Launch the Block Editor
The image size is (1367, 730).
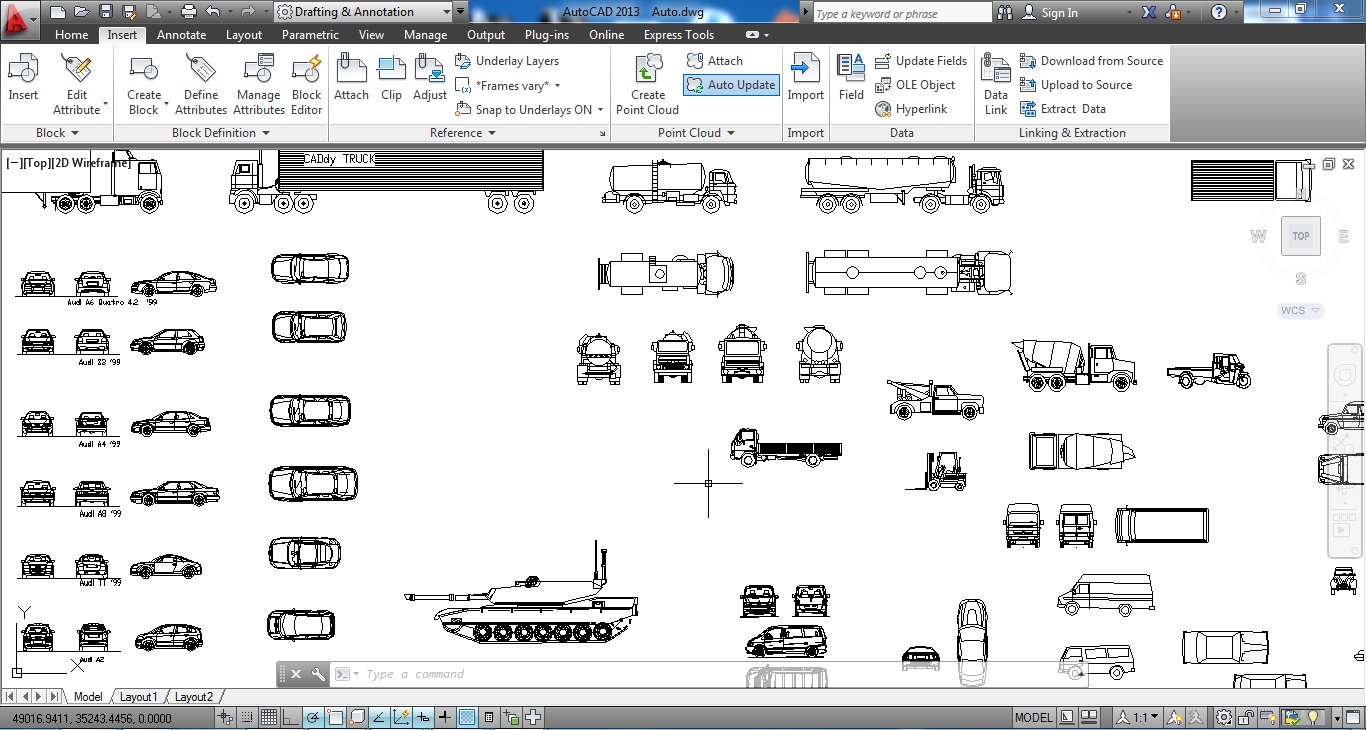[x=307, y=85]
